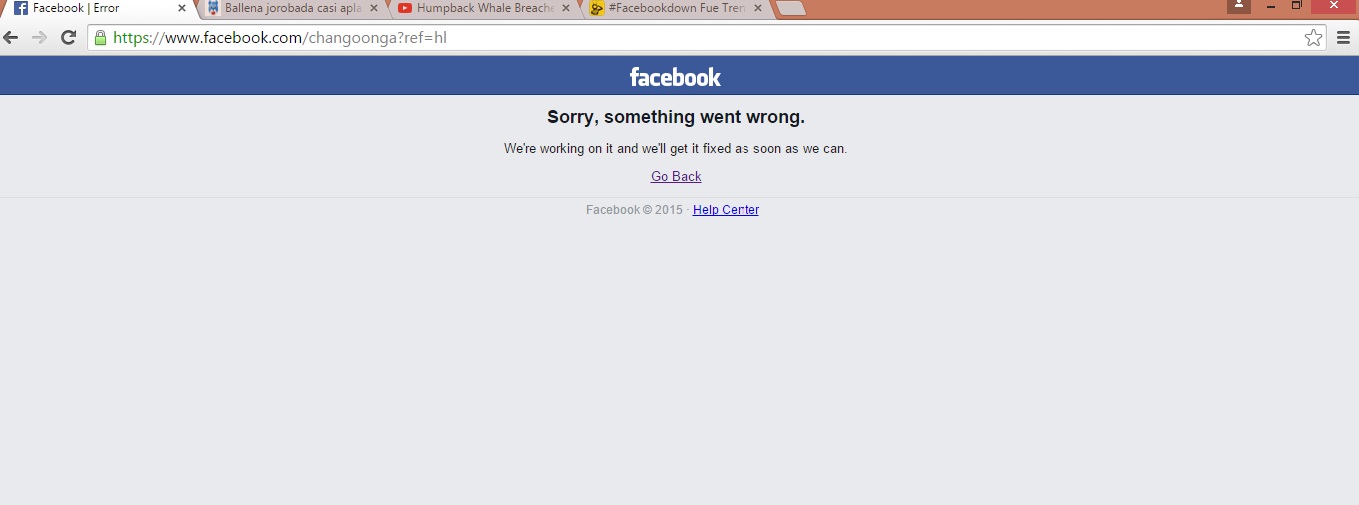Close the Humpback Whale YouTube tab
The height and width of the screenshot is (505, 1359).
pyautogui.click(x=565, y=8)
